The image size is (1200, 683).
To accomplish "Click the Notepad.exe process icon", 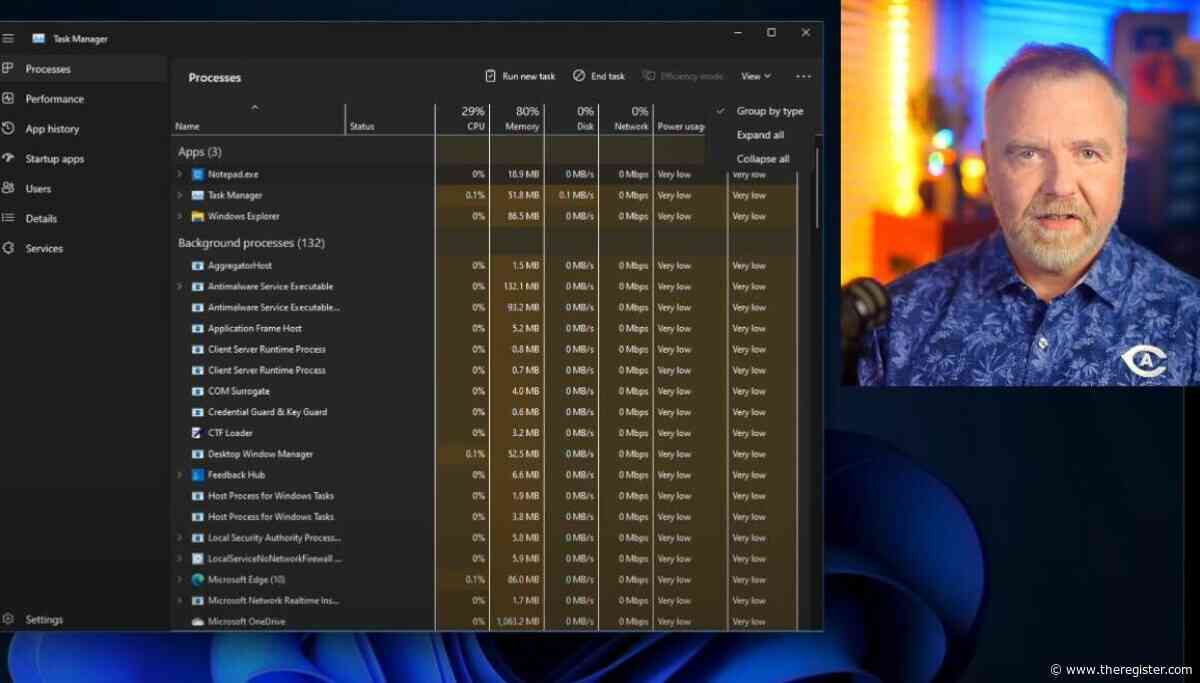I will 197,174.
